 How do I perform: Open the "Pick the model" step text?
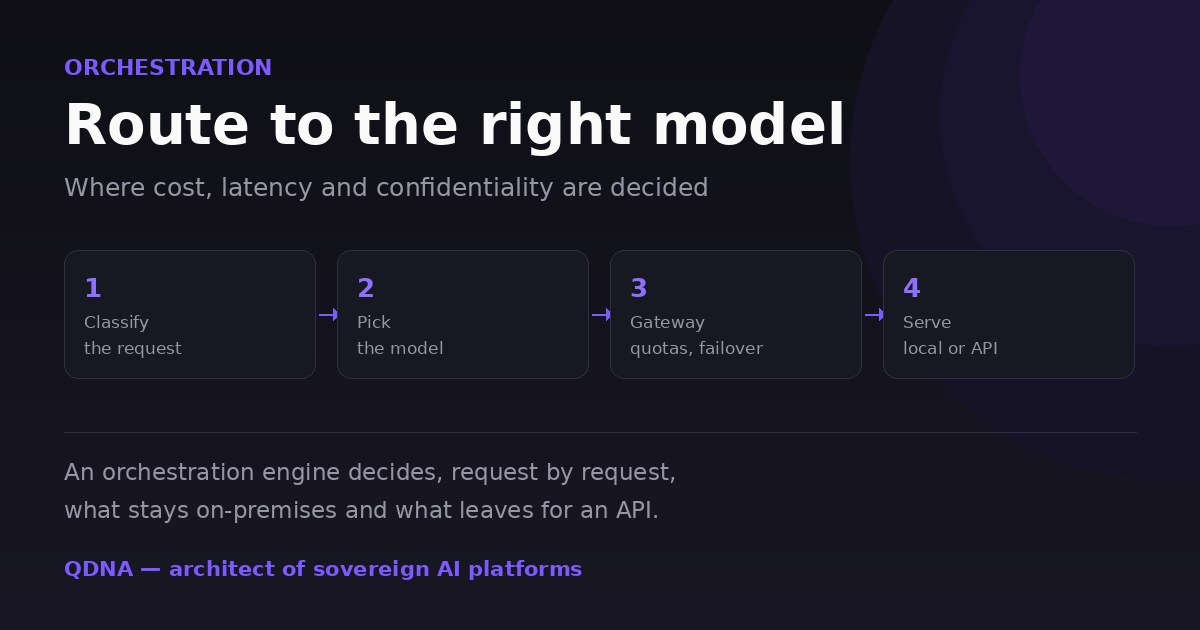point(400,336)
